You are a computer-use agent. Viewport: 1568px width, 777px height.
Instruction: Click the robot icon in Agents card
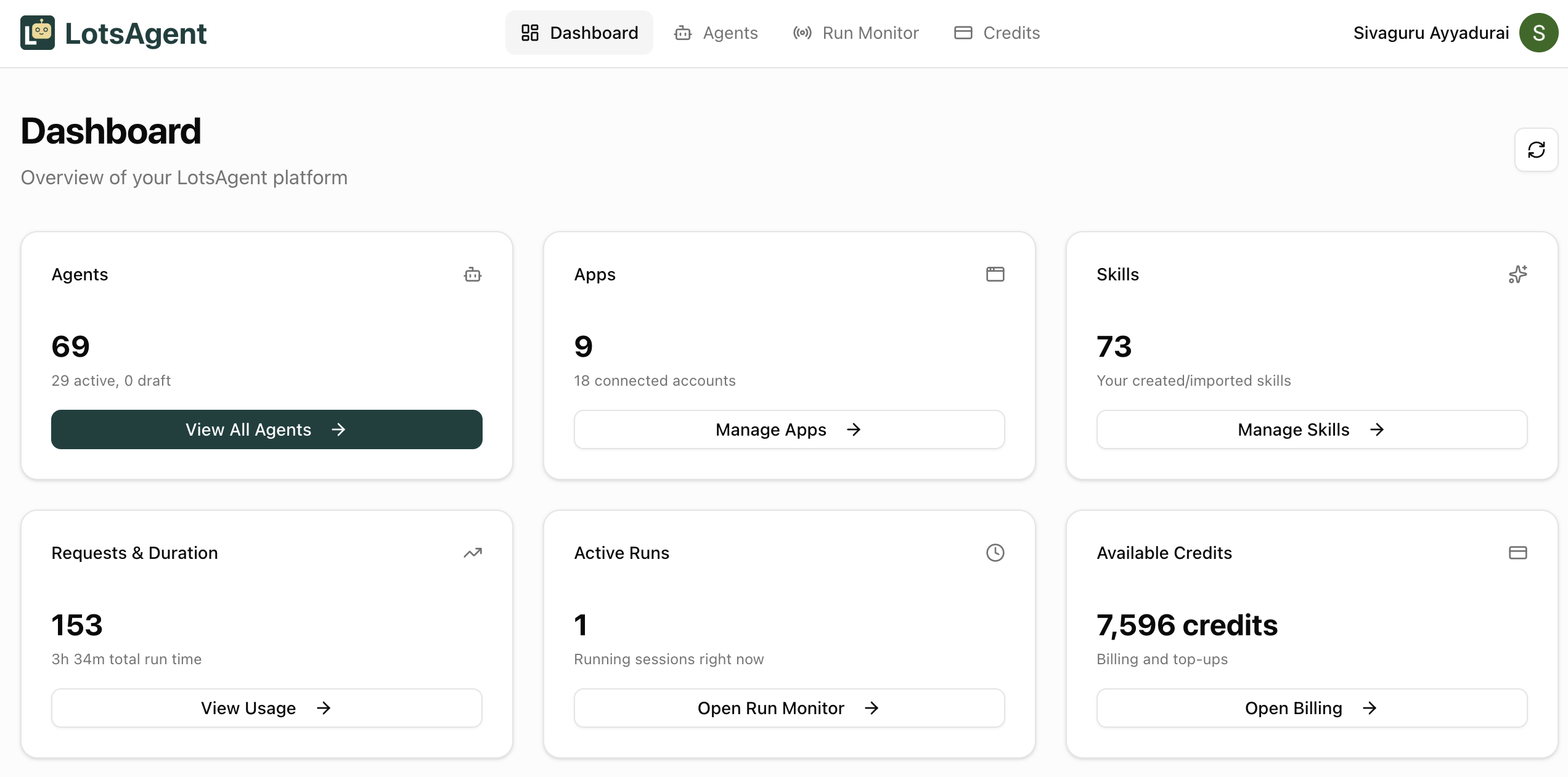473,274
